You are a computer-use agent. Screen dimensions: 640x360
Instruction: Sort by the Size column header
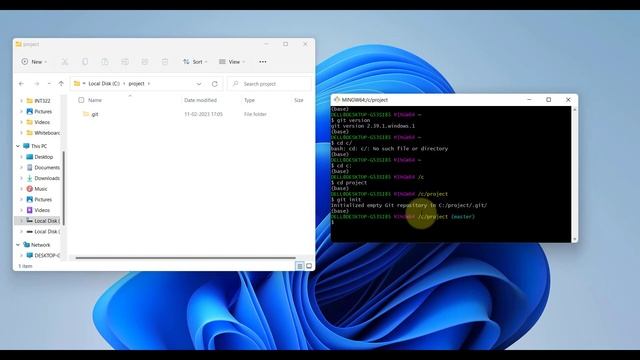(x=299, y=100)
